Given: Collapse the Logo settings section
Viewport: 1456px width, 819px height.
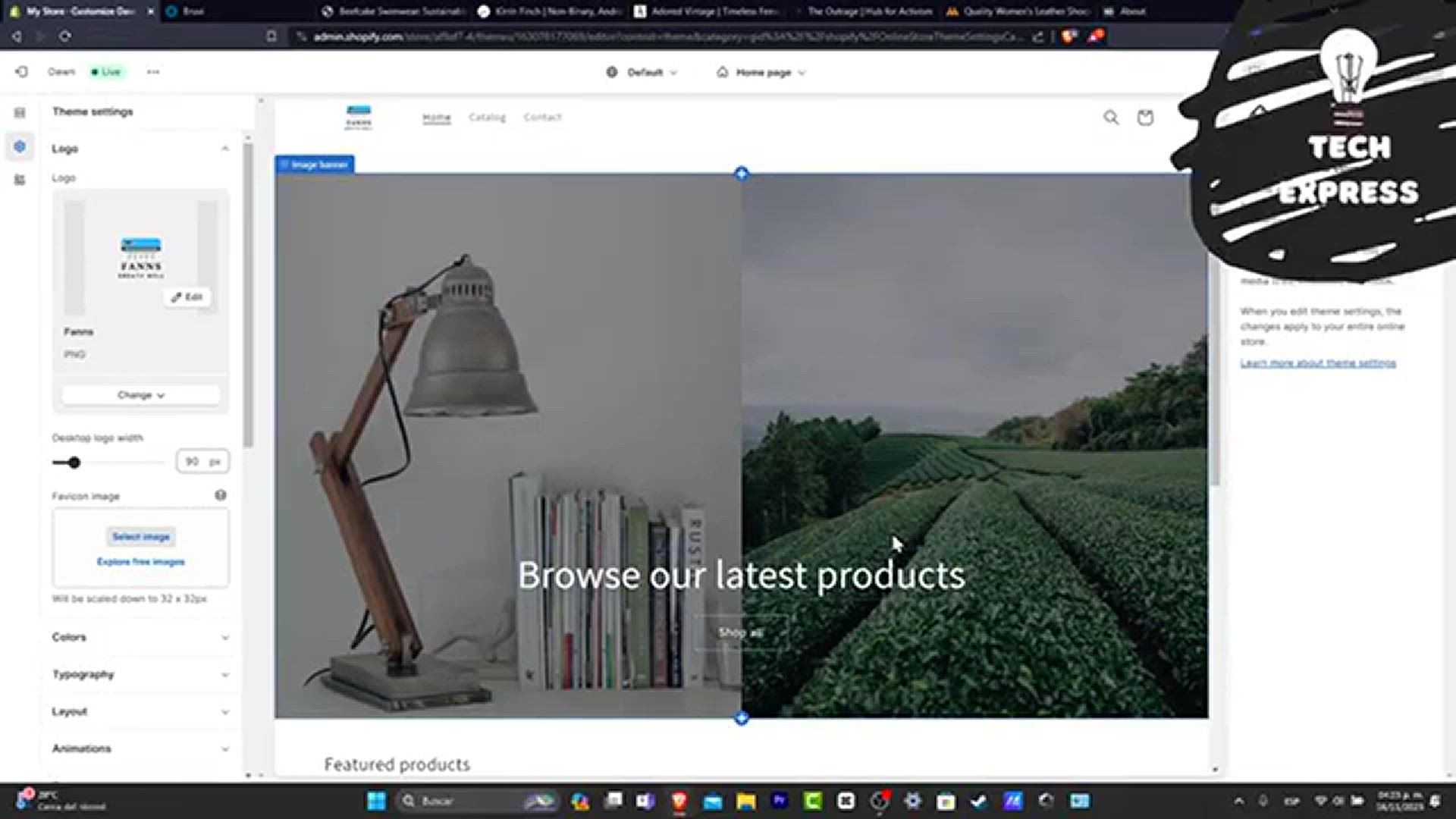Looking at the screenshot, I should 224,149.
